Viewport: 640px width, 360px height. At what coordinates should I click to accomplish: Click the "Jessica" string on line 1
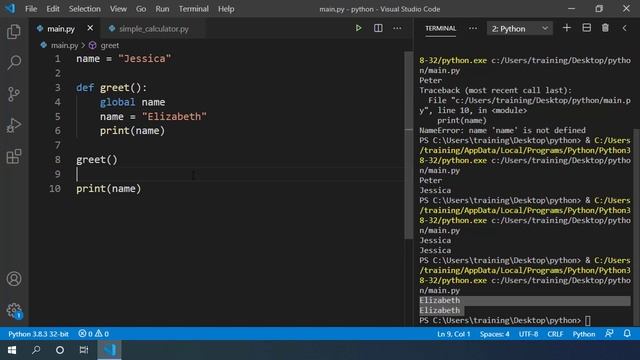pyautogui.click(x=144, y=59)
